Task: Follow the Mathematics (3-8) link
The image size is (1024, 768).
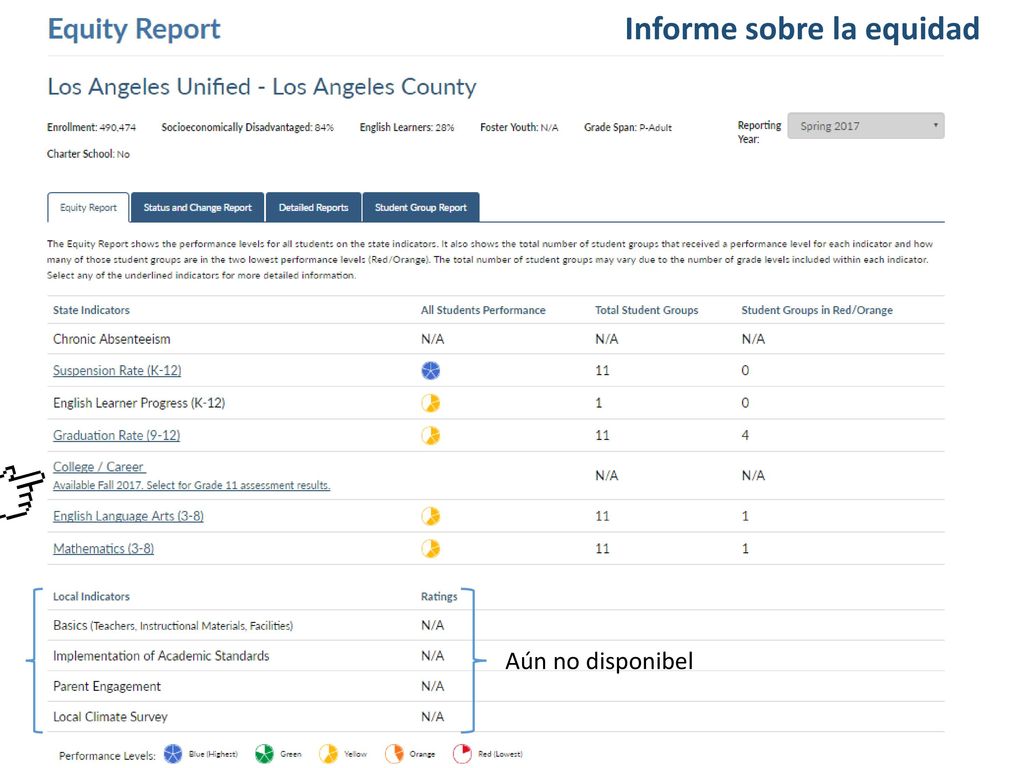Action: point(103,549)
